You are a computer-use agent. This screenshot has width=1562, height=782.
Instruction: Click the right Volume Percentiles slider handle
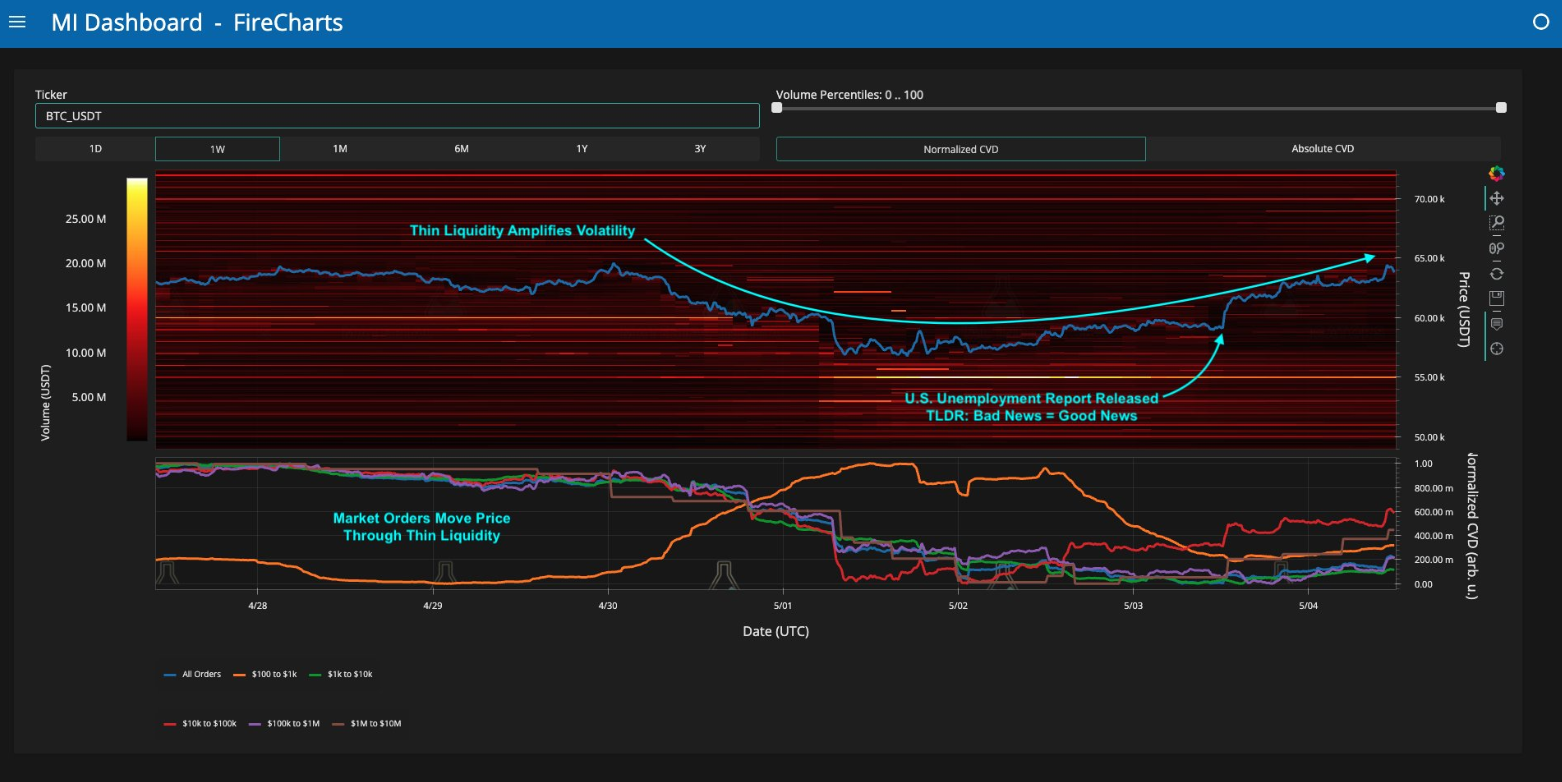coord(1500,108)
